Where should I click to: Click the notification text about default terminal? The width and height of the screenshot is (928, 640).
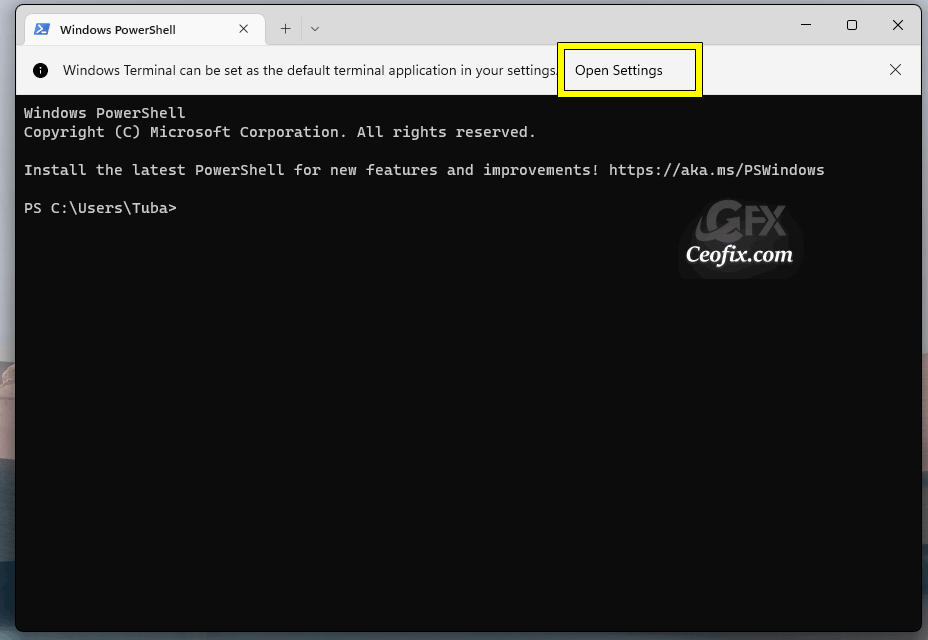[x=310, y=70]
